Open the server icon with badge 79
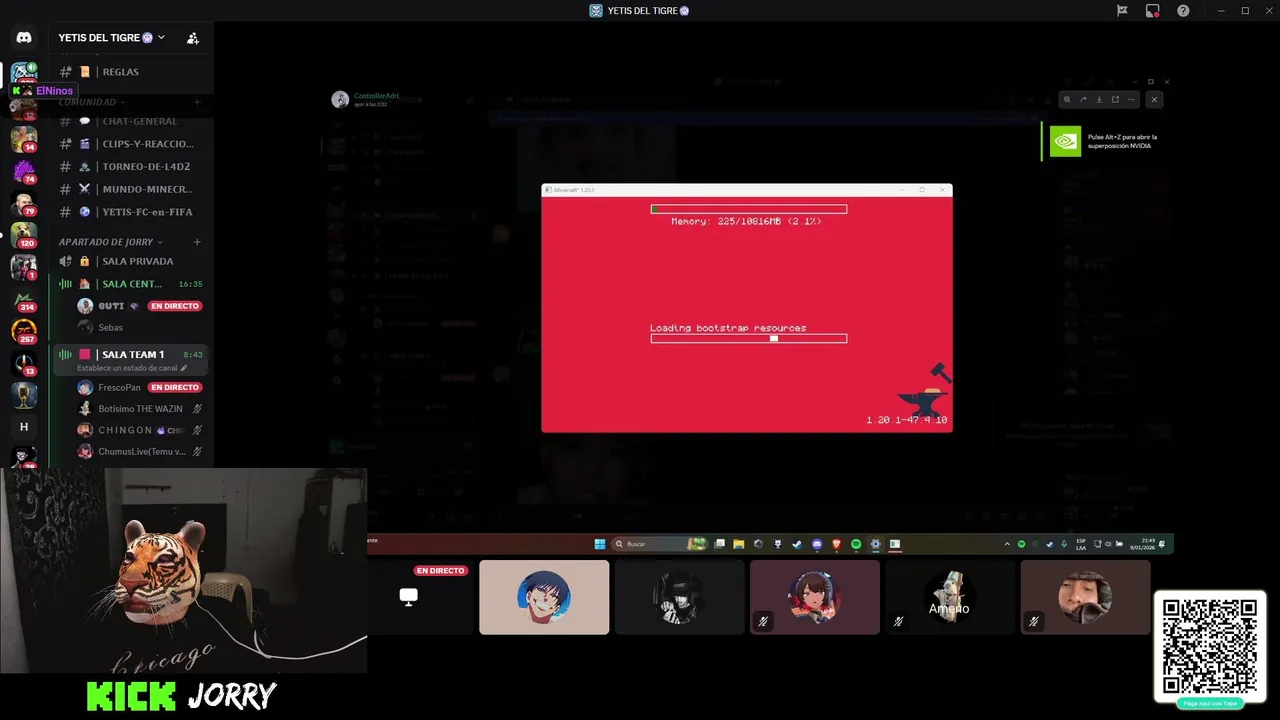This screenshot has width=1280, height=720. point(24,203)
